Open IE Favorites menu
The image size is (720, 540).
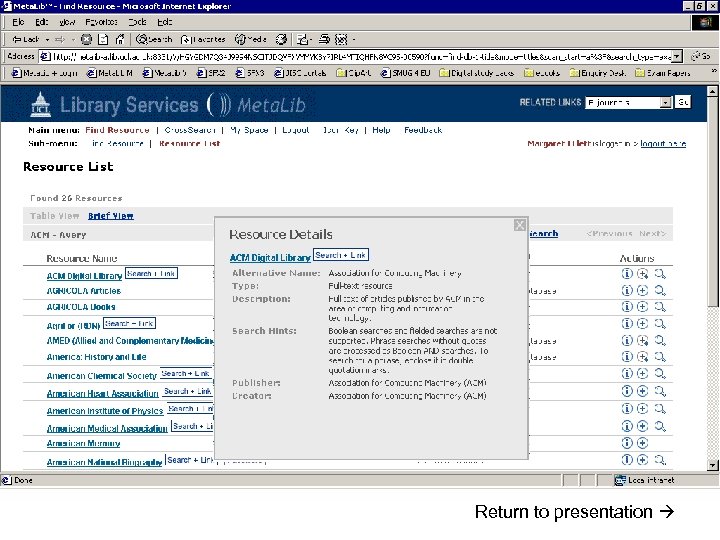point(101,22)
